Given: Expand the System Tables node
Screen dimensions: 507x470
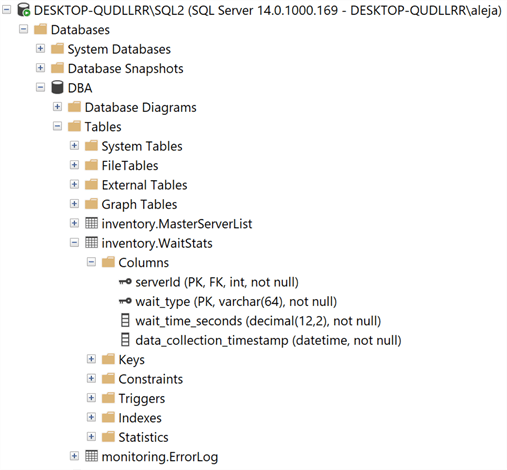Looking at the screenshot, I should [x=74, y=145].
